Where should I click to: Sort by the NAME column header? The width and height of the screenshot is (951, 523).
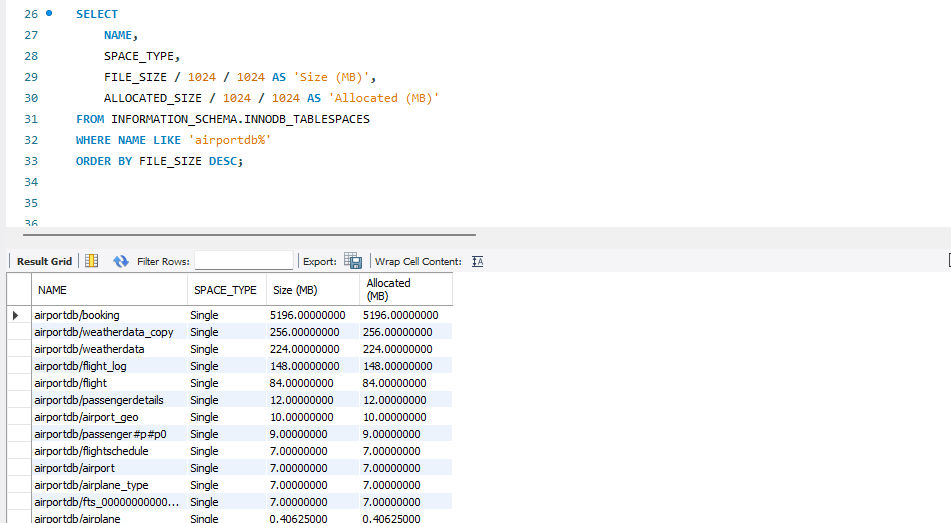pyautogui.click(x=52, y=290)
